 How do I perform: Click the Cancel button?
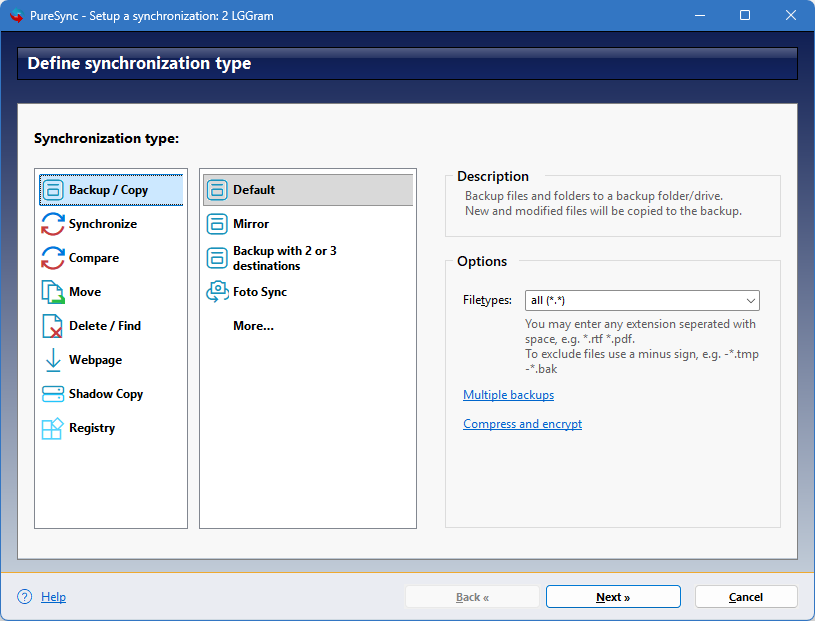pyautogui.click(x=746, y=597)
